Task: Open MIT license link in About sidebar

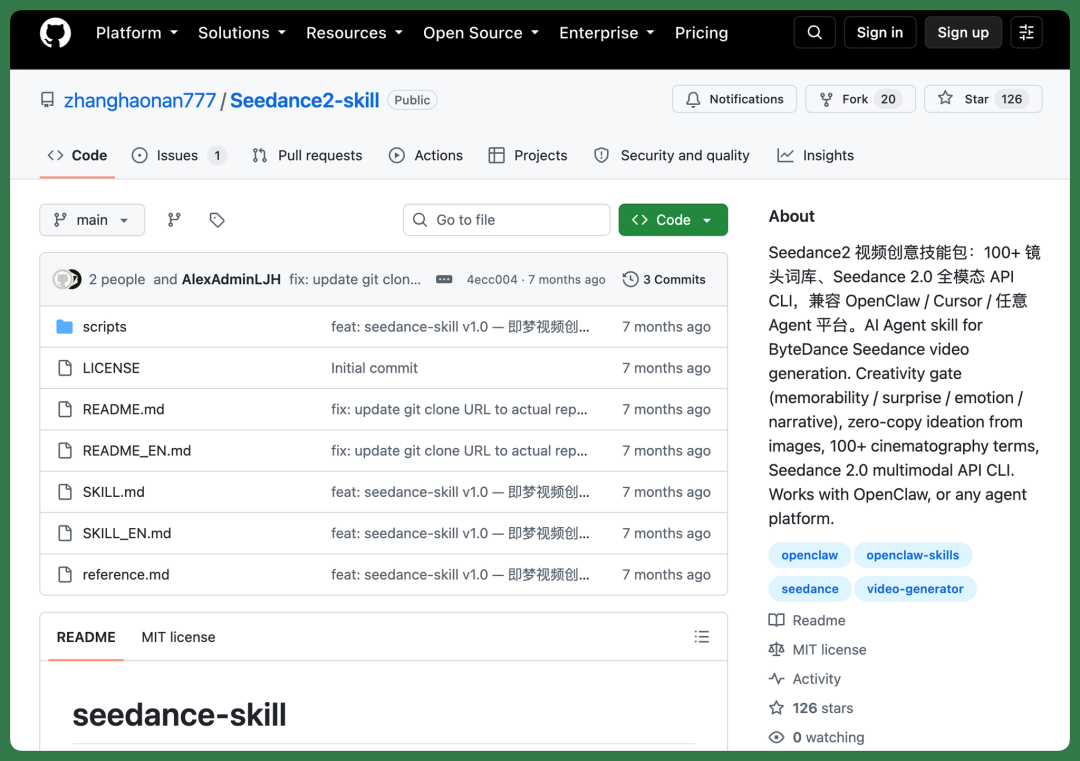Action: [x=818, y=649]
